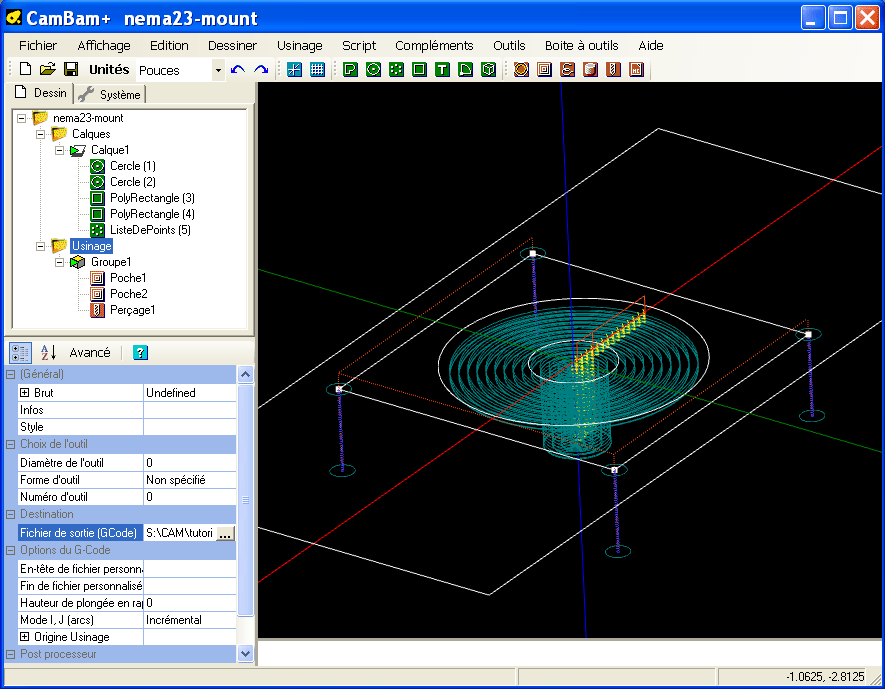Sort properties alphabetically with A-Z icon
This screenshot has width=885, height=689.
coord(48,353)
